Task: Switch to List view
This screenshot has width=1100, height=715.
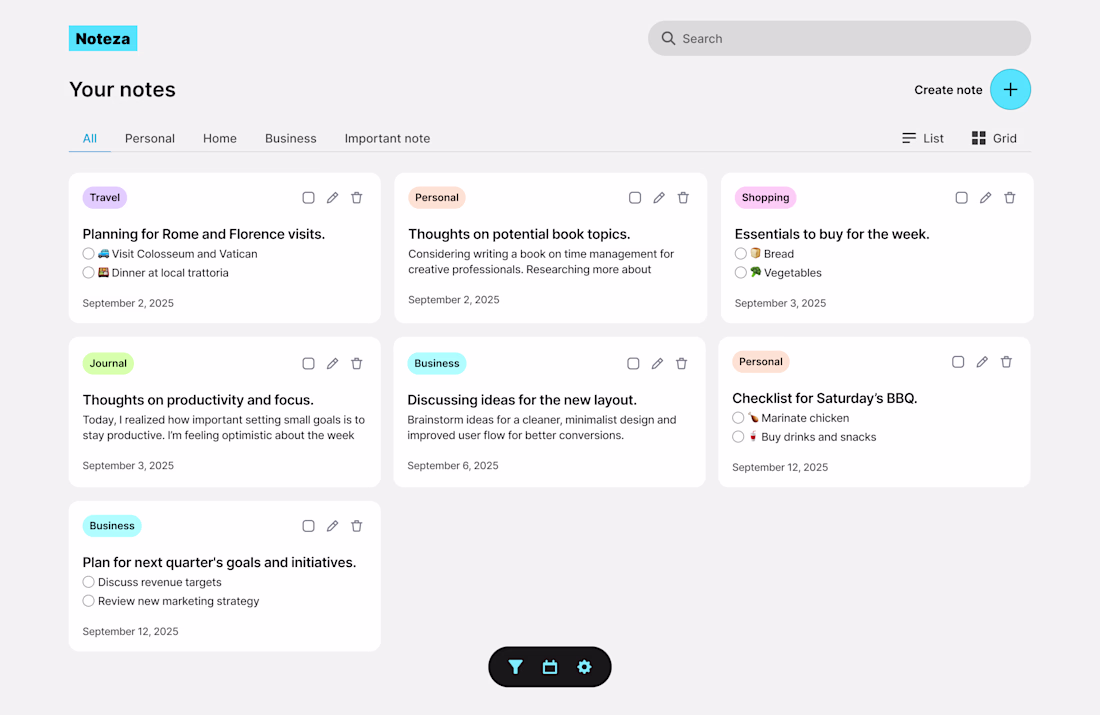Action: [x=923, y=138]
